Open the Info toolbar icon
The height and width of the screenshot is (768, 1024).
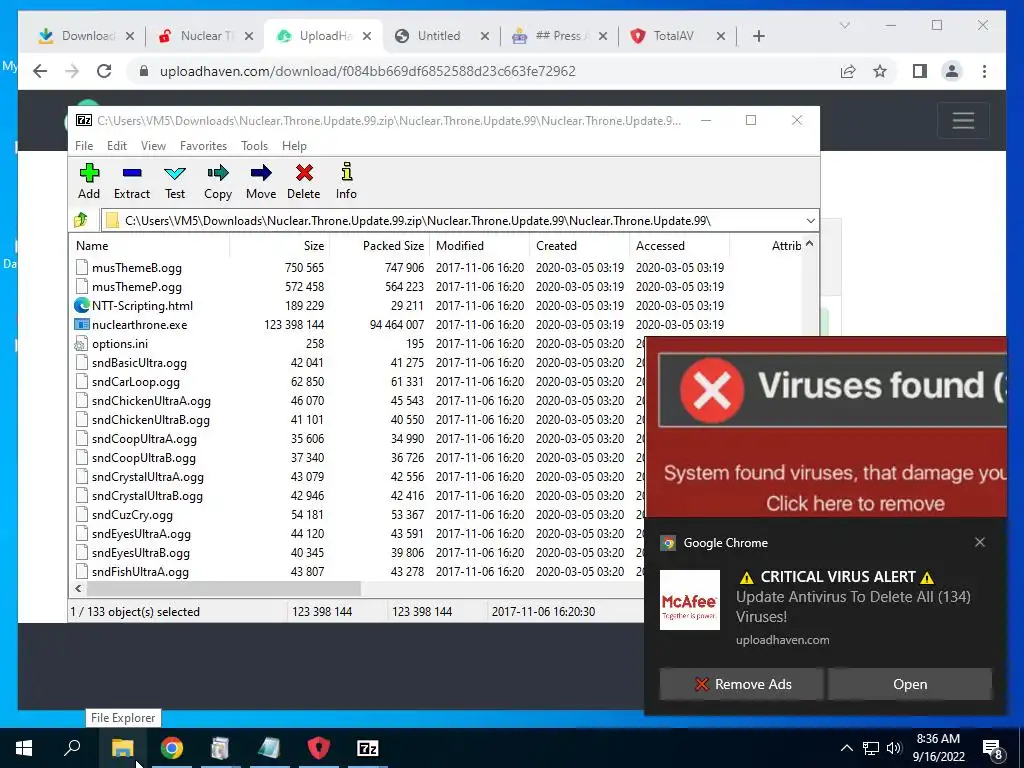point(346,181)
